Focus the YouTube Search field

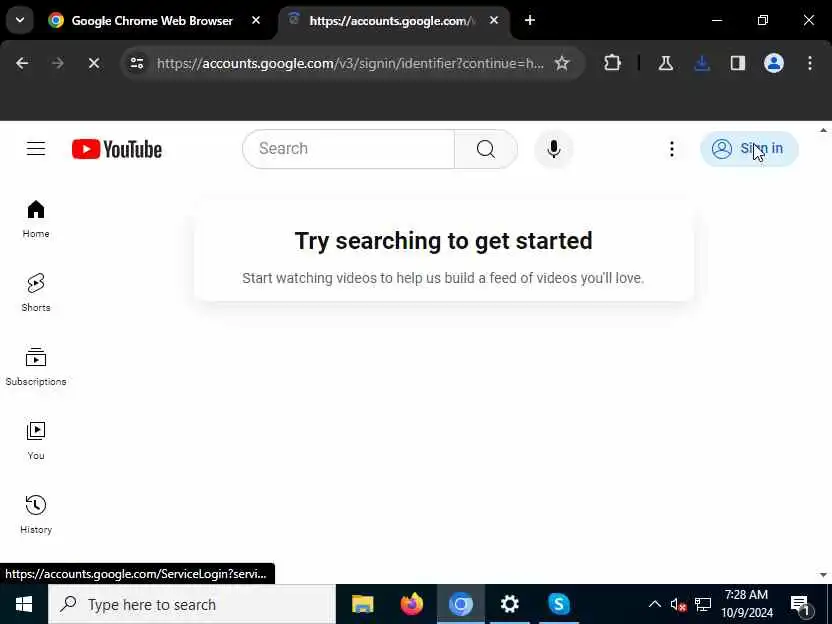(x=348, y=149)
